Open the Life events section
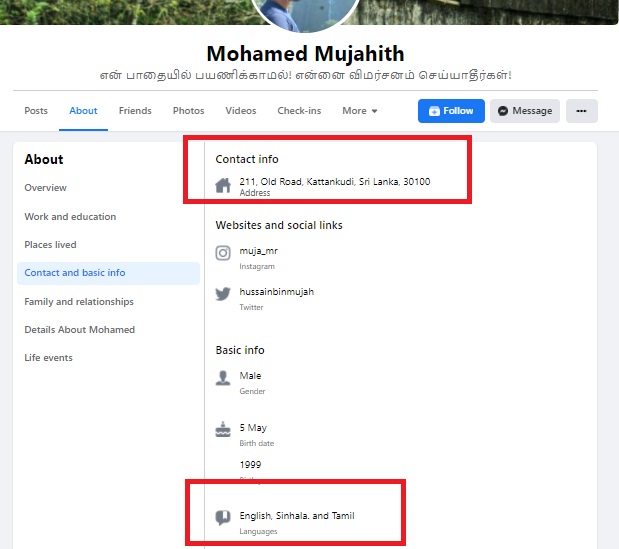 click(x=49, y=358)
